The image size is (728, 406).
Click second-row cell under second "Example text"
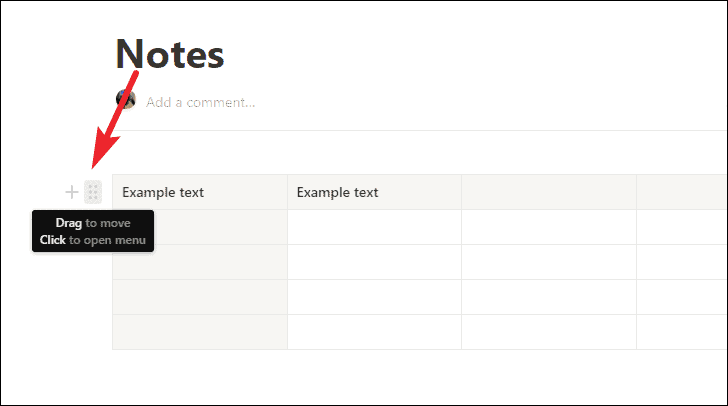tap(374, 227)
